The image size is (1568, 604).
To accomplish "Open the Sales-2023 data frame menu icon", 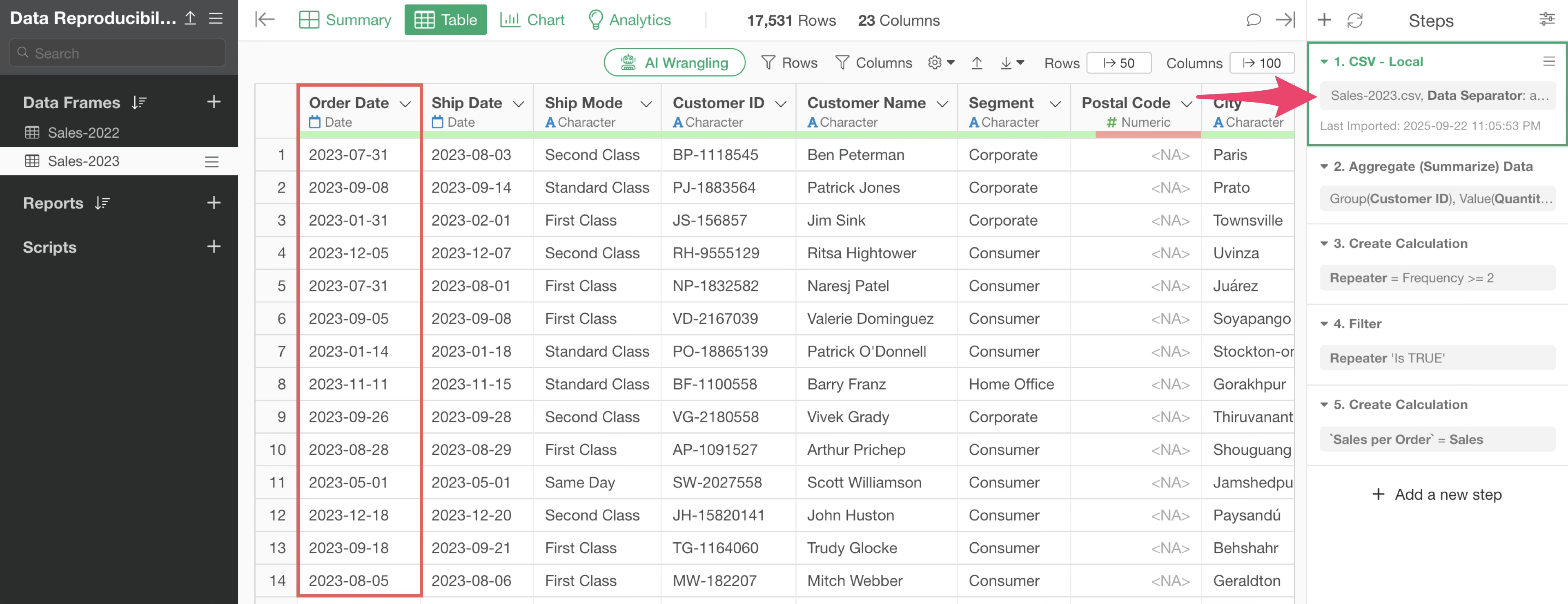I will point(211,161).
